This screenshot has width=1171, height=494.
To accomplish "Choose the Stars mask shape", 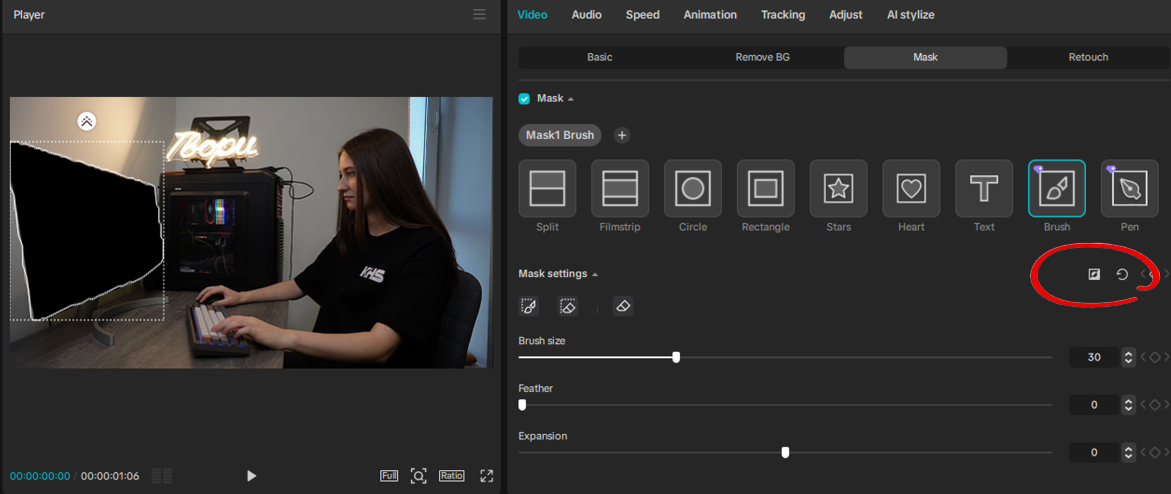I will pyautogui.click(x=838, y=188).
